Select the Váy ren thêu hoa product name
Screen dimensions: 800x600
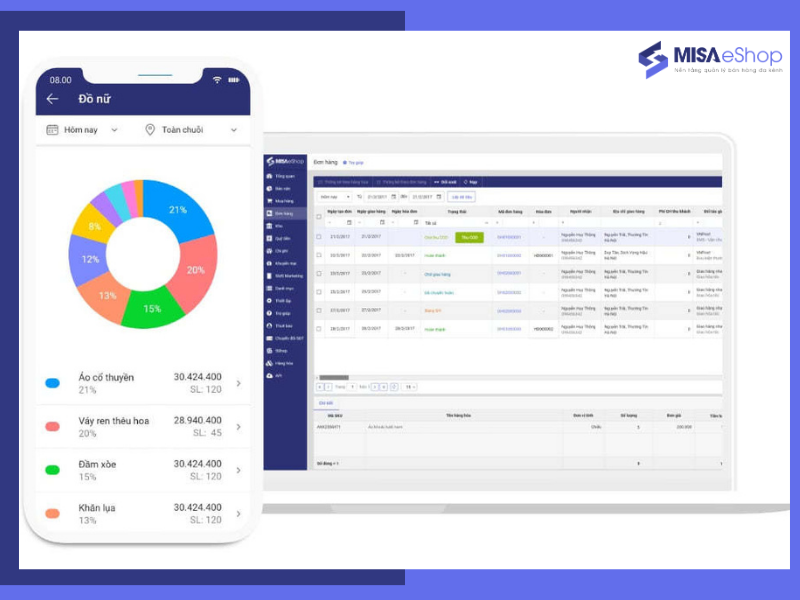114,421
